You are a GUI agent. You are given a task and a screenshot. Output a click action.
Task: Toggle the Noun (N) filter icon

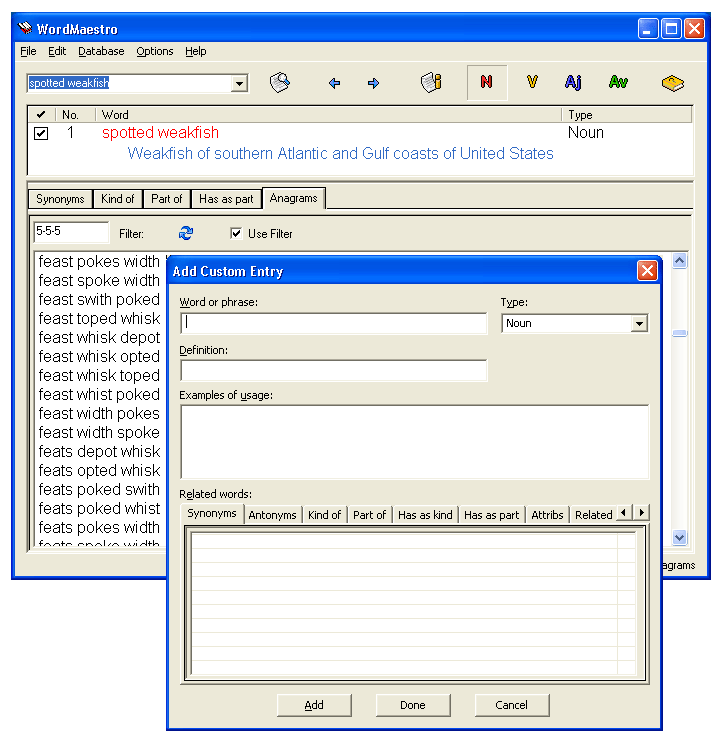tap(487, 82)
